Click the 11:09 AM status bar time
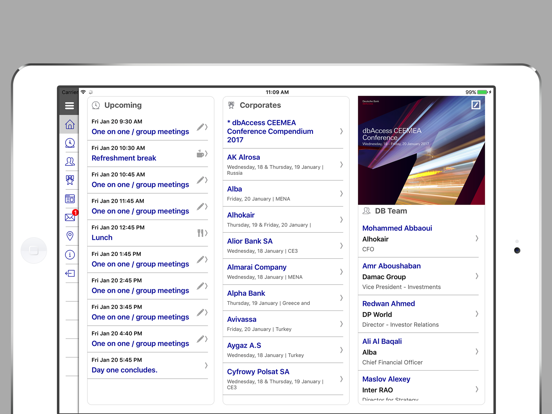552x414 pixels. [277, 92]
